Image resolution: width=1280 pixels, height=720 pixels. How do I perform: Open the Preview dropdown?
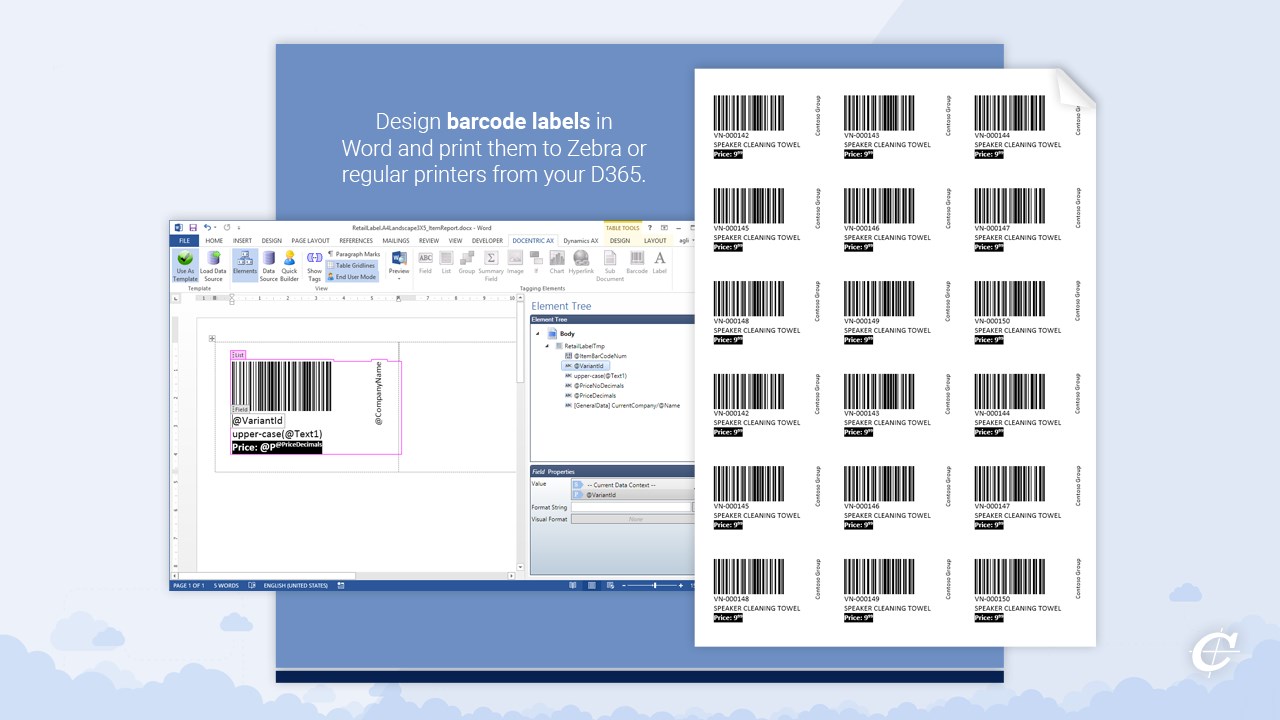tap(399, 264)
